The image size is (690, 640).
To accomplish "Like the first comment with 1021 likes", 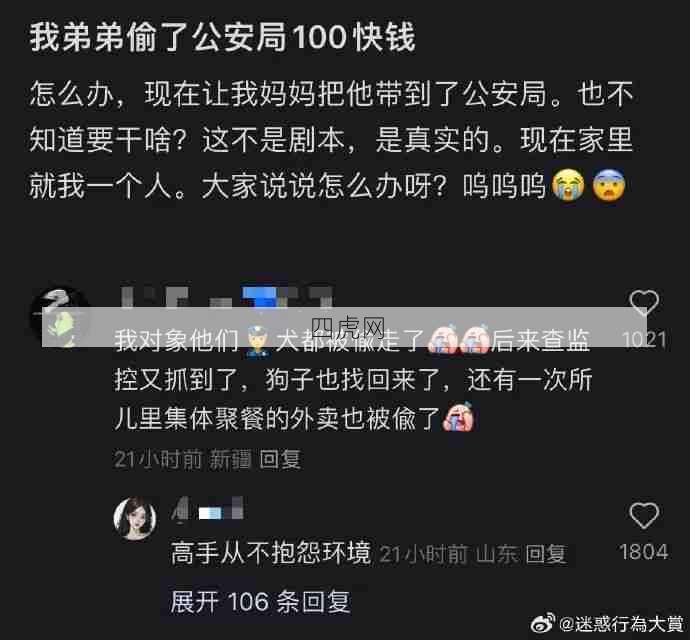I will point(644,303).
